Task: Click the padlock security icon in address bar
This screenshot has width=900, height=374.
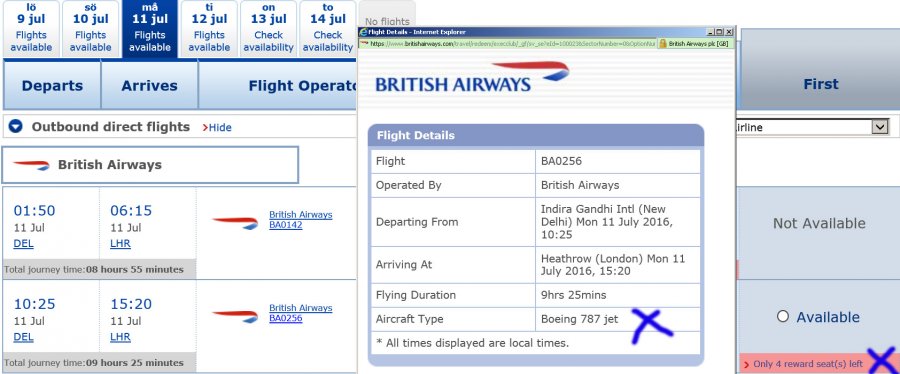Action: coord(662,43)
